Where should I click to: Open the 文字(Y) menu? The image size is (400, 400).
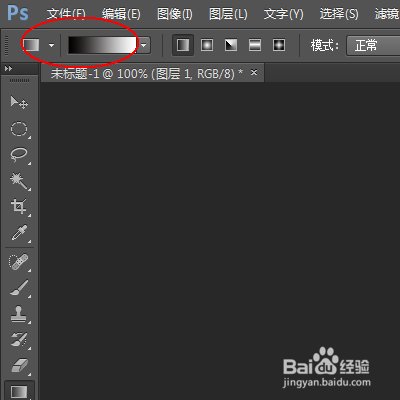(x=284, y=14)
